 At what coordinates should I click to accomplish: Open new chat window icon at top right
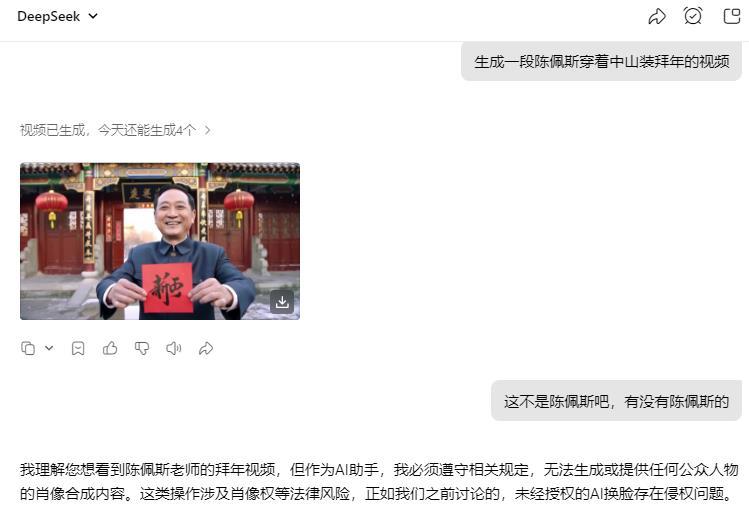[732, 16]
